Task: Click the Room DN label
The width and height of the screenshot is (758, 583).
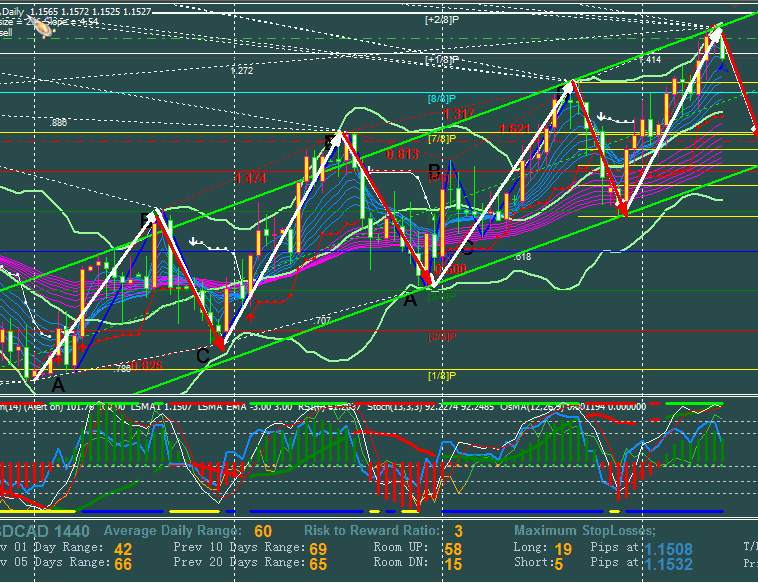Action: 401,562
